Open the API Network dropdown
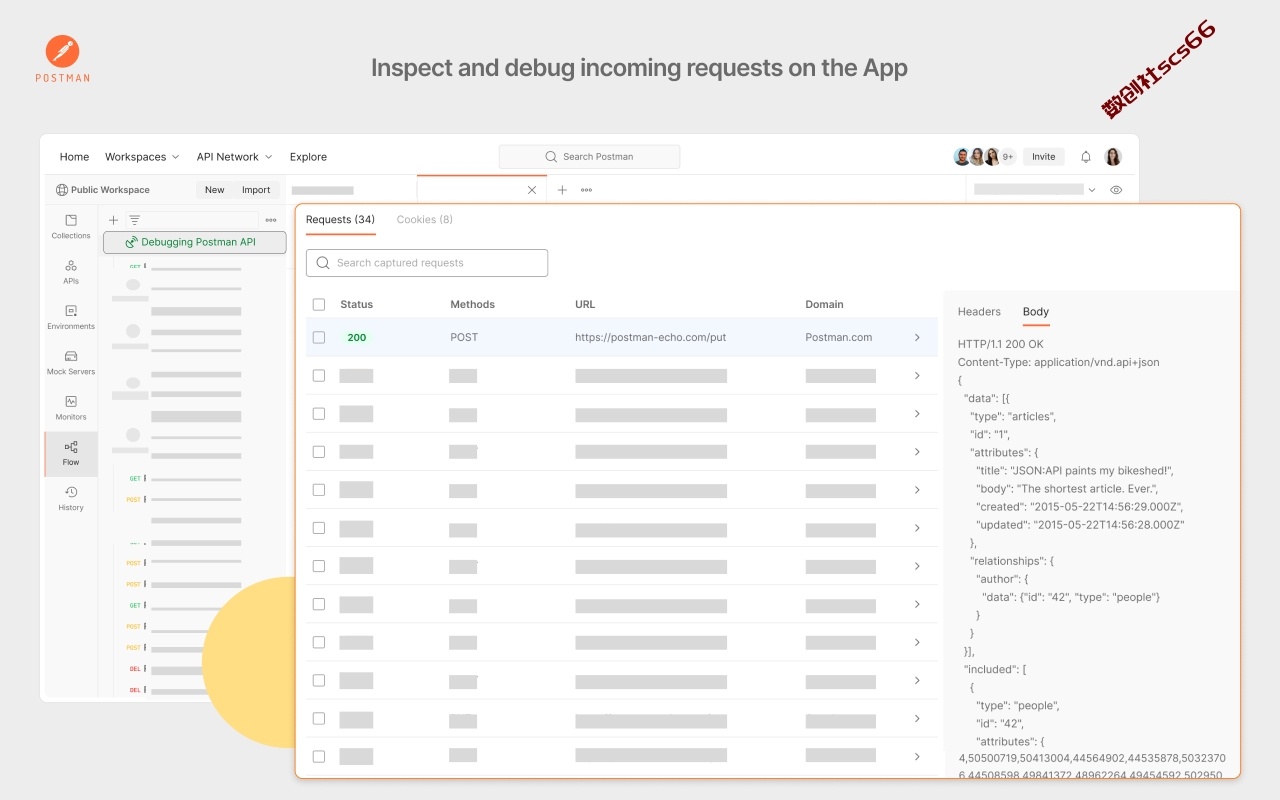 coord(234,157)
